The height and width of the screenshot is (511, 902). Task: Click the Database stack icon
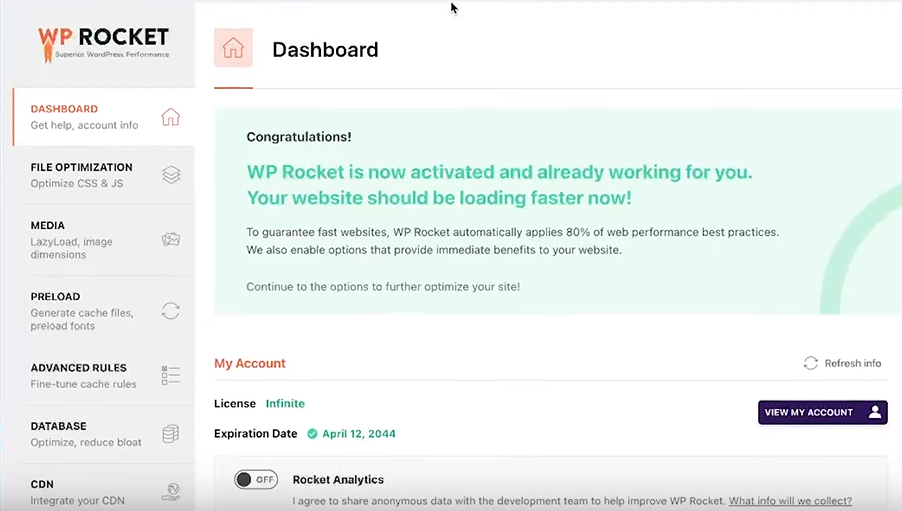[x=171, y=434]
